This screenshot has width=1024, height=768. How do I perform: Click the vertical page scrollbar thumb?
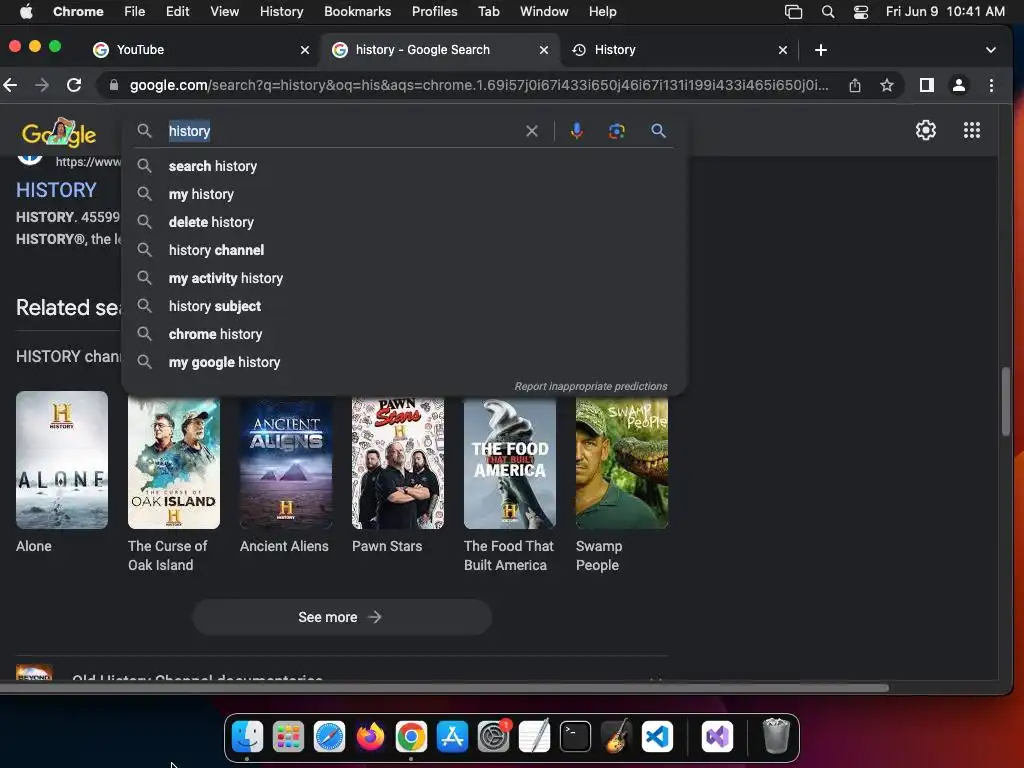[x=1006, y=402]
